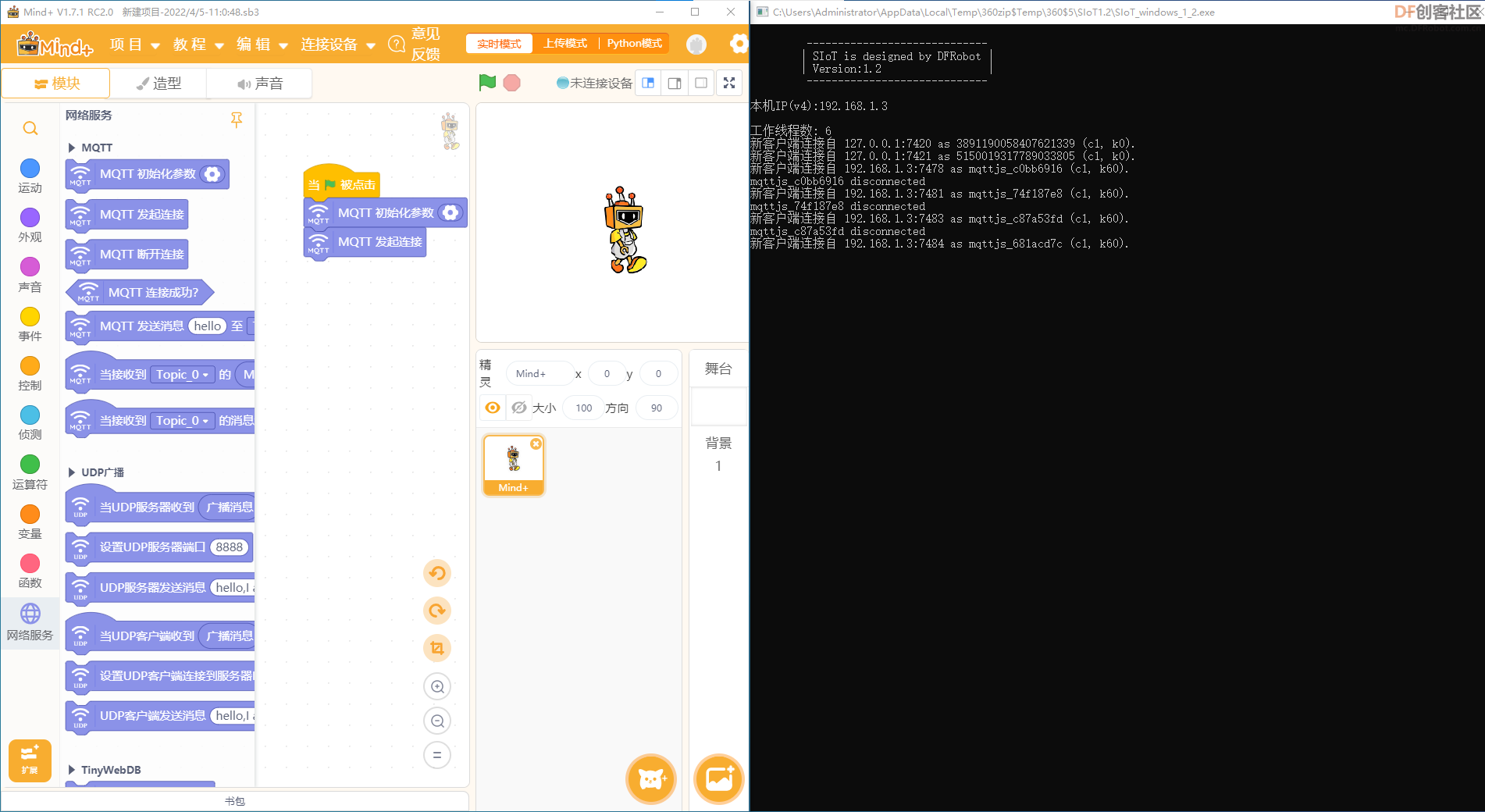Image resolution: width=1485 pixels, height=812 pixels.
Task: Select the large stage layout
Action: (x=675, y=83)
